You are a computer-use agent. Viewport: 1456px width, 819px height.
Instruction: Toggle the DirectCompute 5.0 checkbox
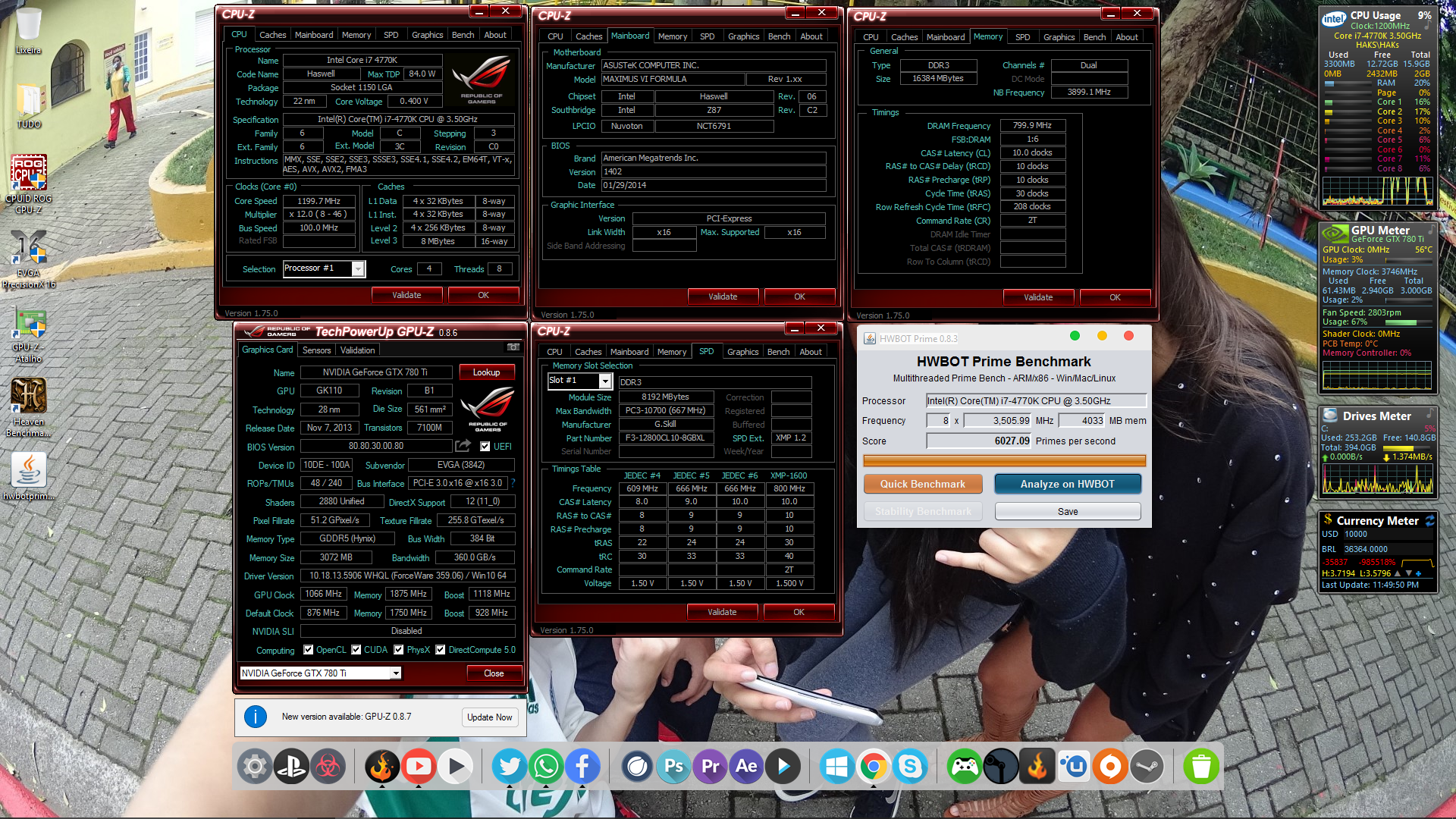point(440,649)
